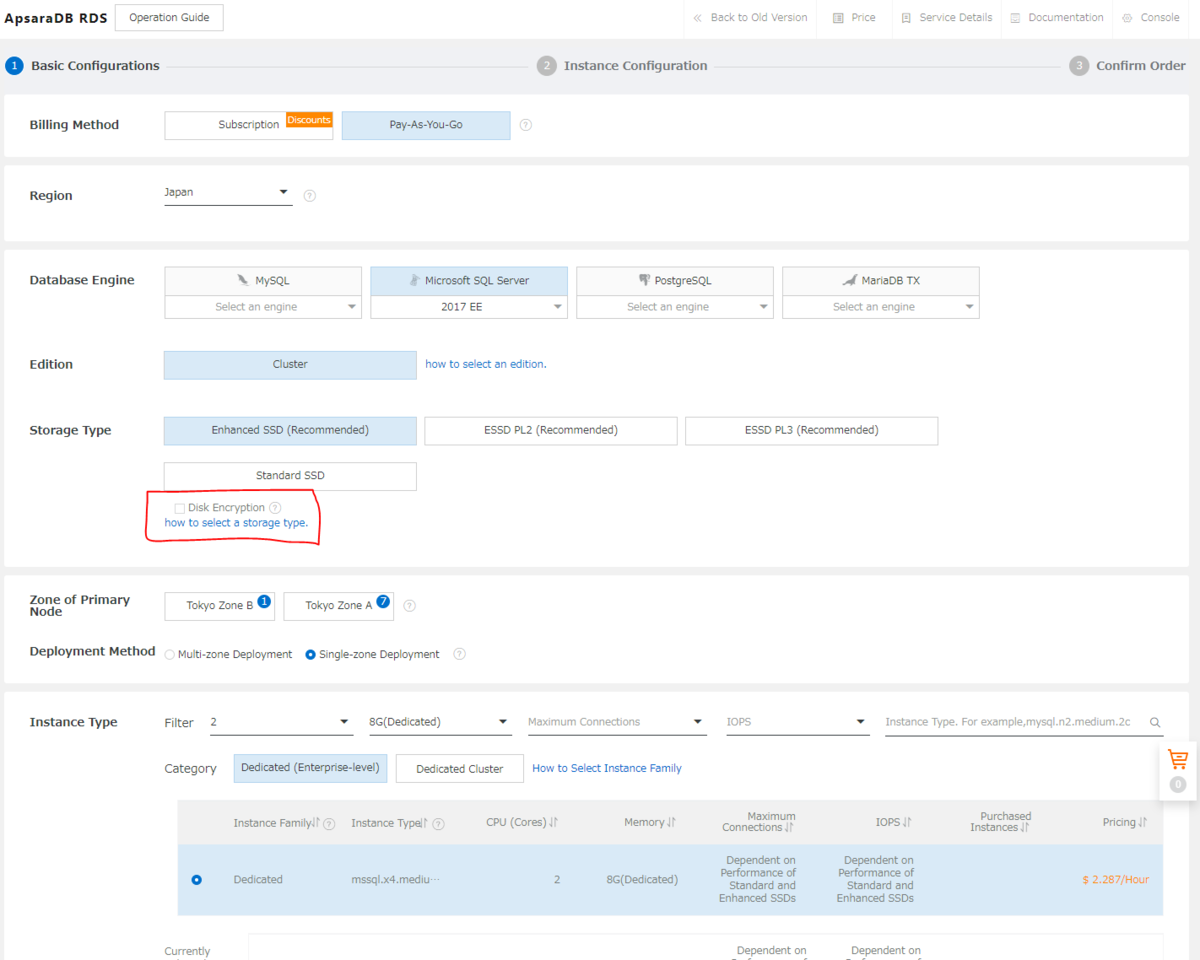Choose Pay-As-You-Go billing method
Image resolution: width=1200 pixels, height=960 pixels.
426,125
